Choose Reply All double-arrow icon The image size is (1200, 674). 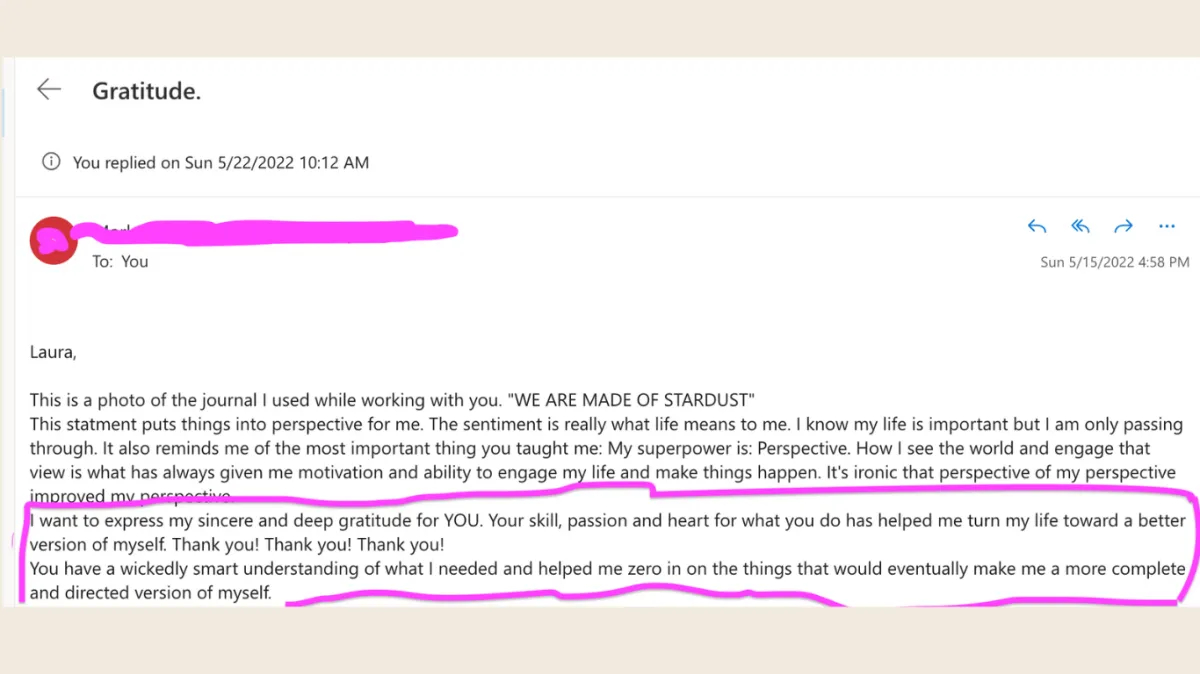(x=1080, y=227)
